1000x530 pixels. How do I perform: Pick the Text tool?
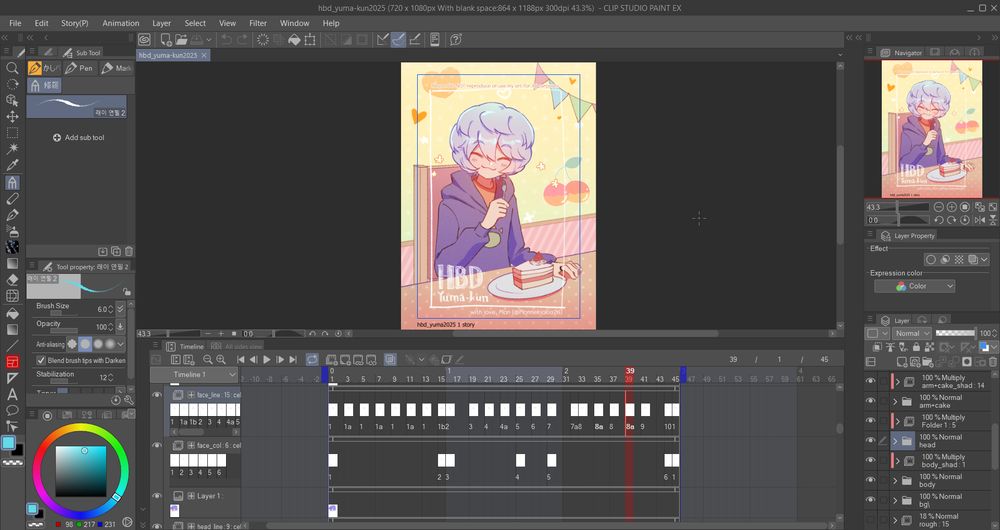pyautogui.click(x=12, y=394)
